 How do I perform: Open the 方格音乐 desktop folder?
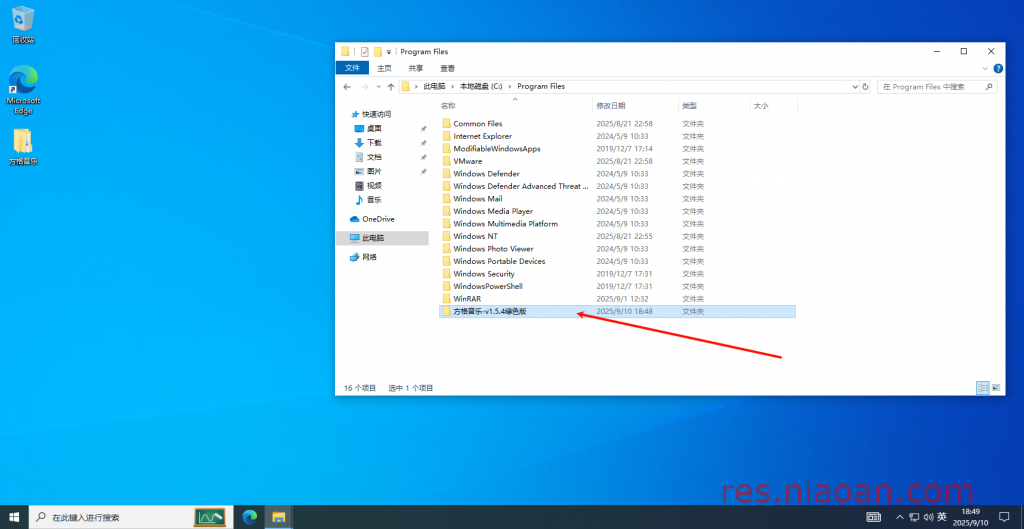pos(23,146)
